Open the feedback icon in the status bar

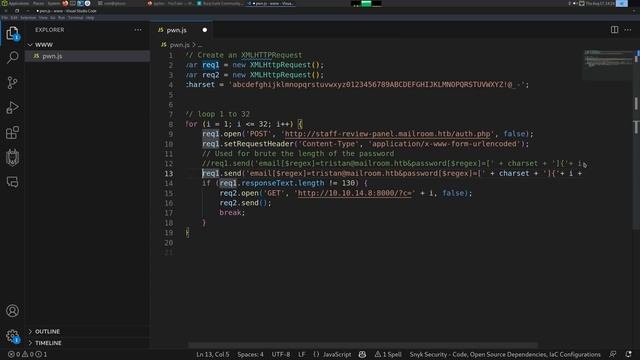point(613,354)
